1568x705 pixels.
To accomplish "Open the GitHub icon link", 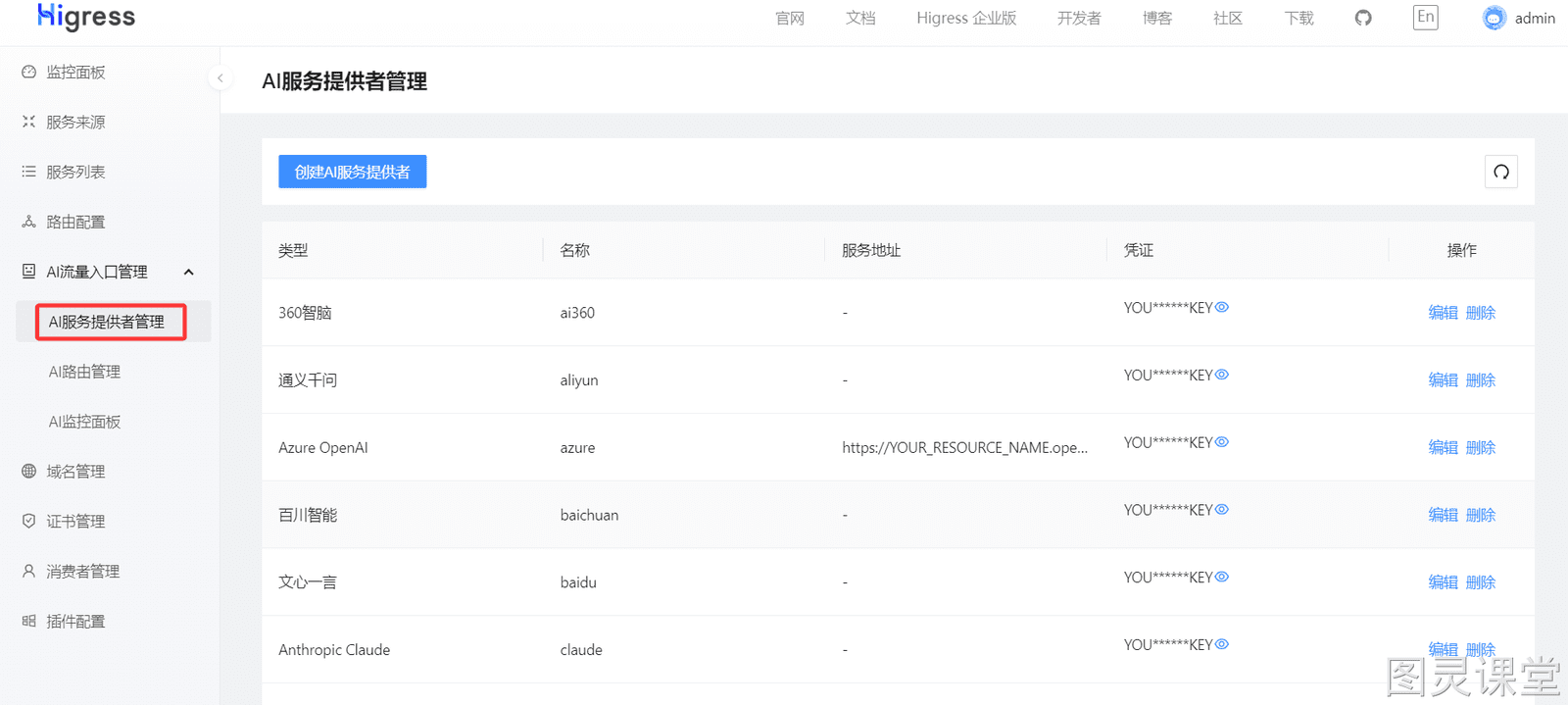I will [x=1363, y=18].
